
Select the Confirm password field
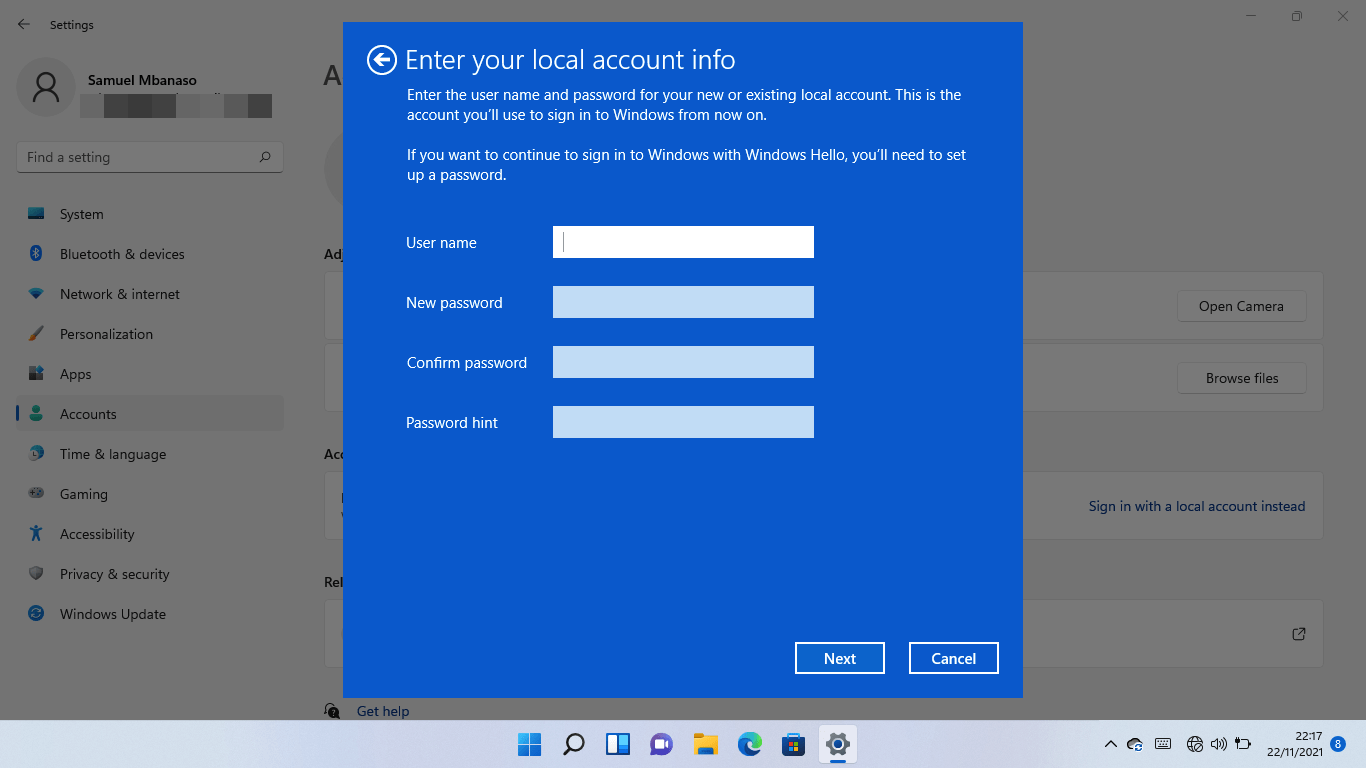point(683,362)
